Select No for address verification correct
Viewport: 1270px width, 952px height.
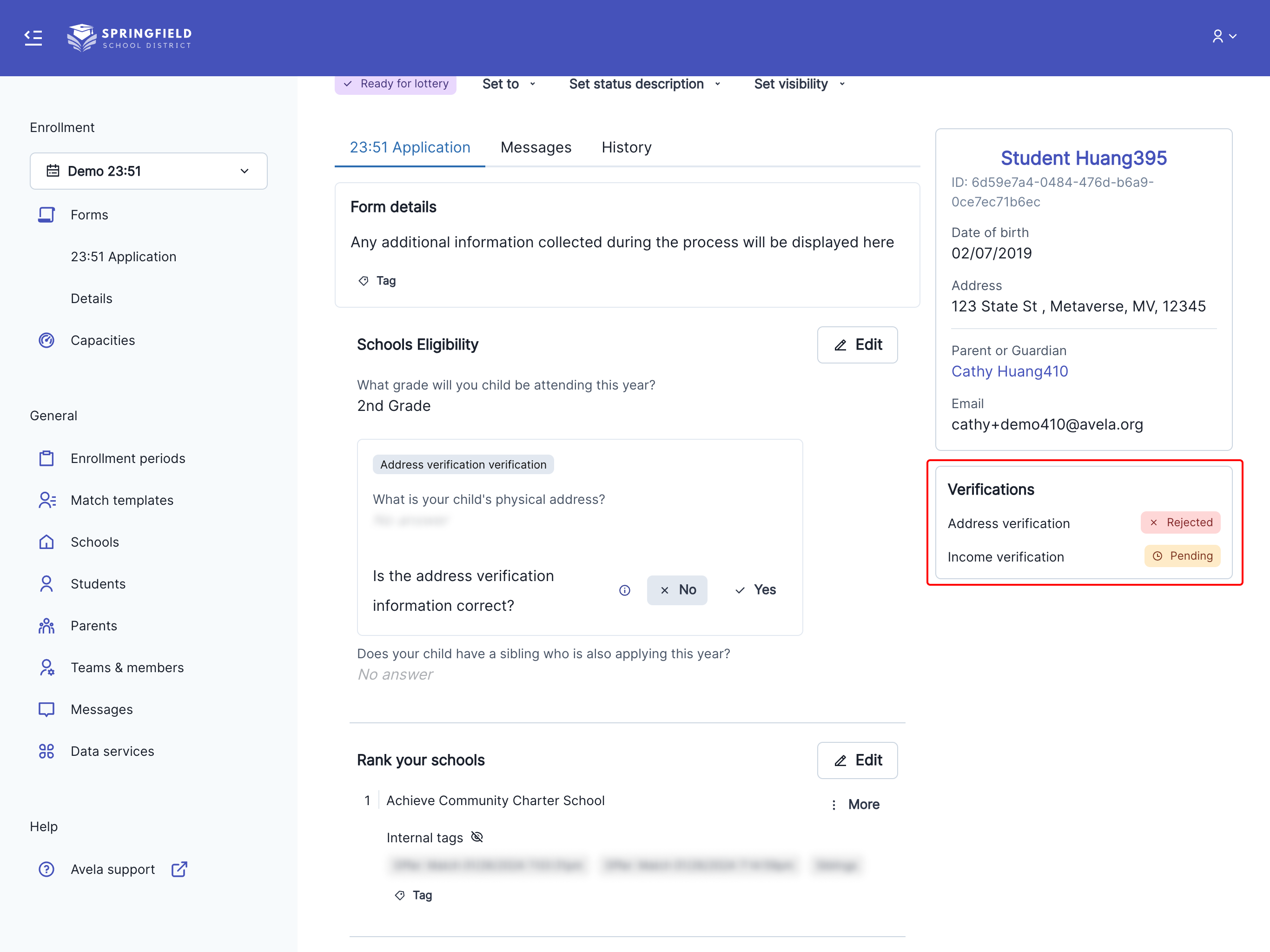point(677,590)
